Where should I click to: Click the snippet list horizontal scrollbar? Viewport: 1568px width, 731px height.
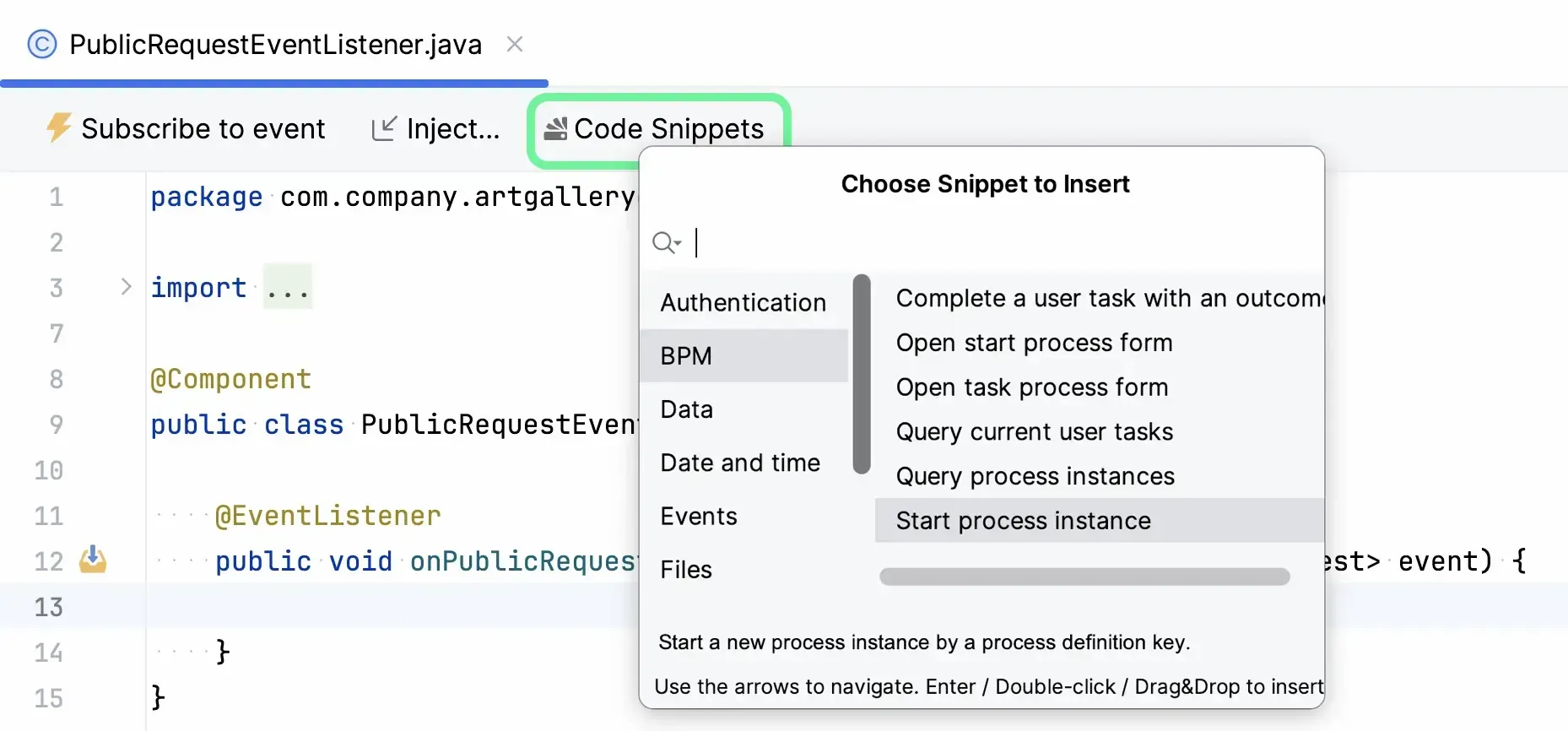[x=1084, y=577]
